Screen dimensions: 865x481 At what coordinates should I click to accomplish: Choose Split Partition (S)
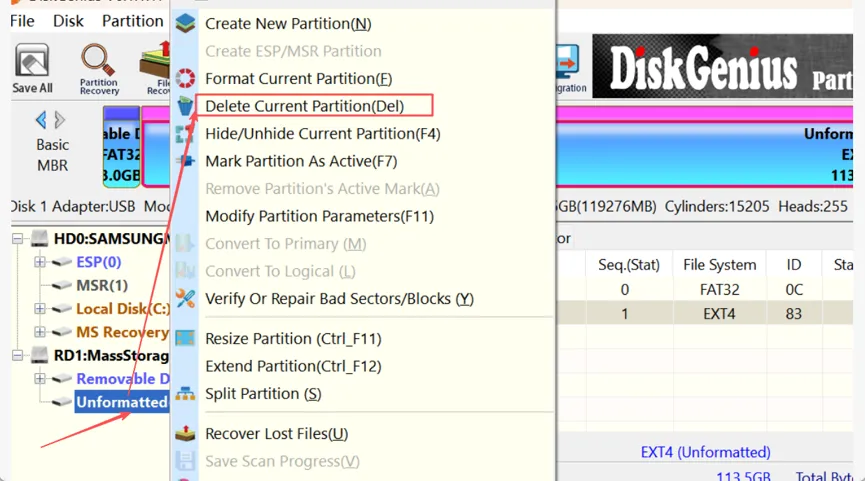(263, 393)
